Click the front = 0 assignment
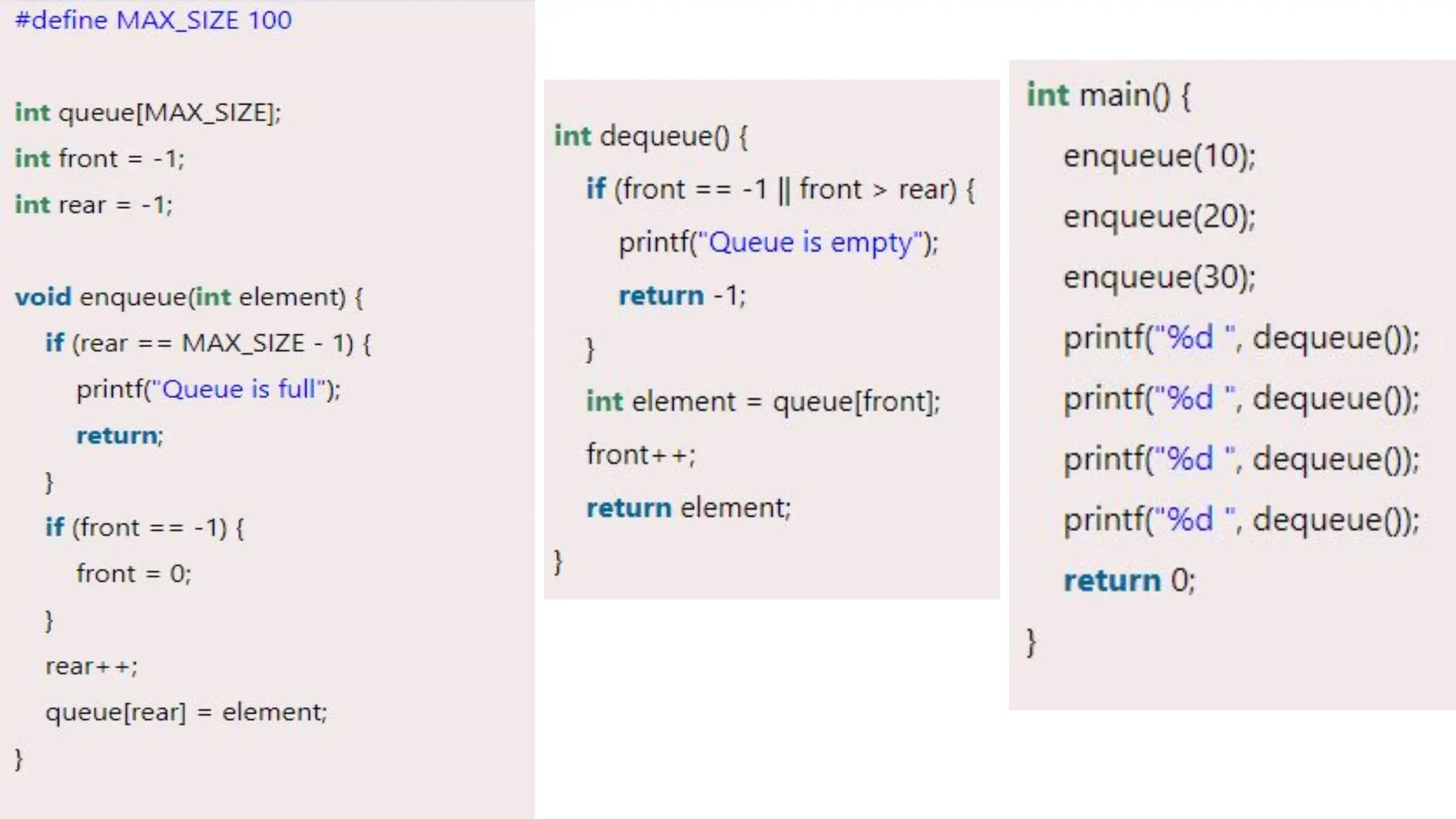 pos(134,574)
